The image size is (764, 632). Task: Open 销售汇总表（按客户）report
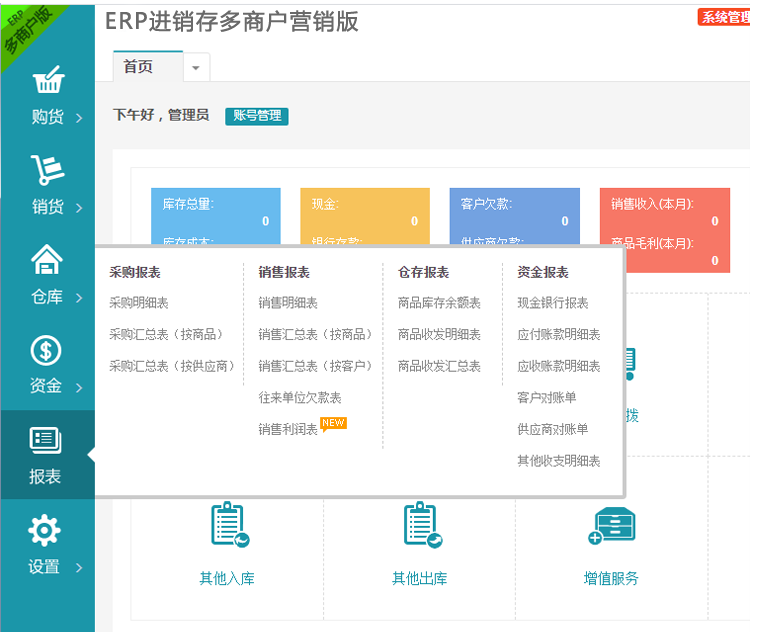[315, 366]
